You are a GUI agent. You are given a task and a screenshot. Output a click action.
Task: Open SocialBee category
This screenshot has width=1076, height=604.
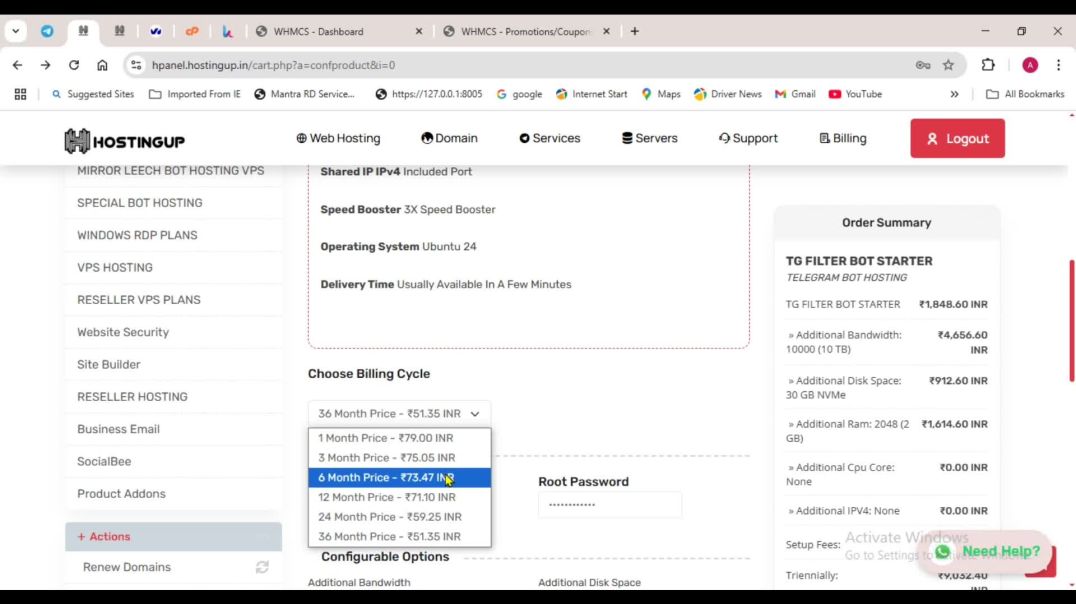(173, 461)
